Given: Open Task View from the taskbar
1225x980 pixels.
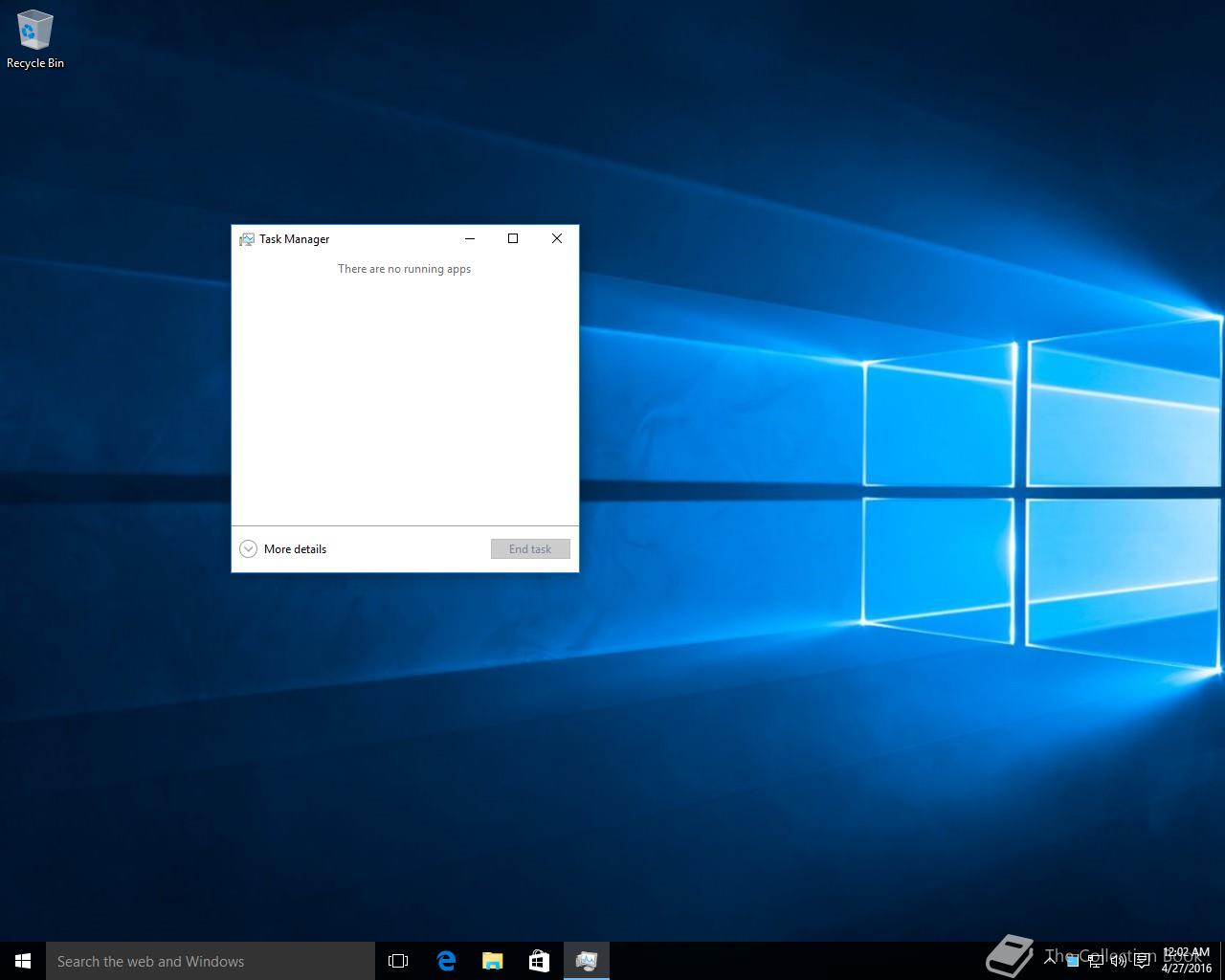Looking at the screenshot, I should point(398,961).
